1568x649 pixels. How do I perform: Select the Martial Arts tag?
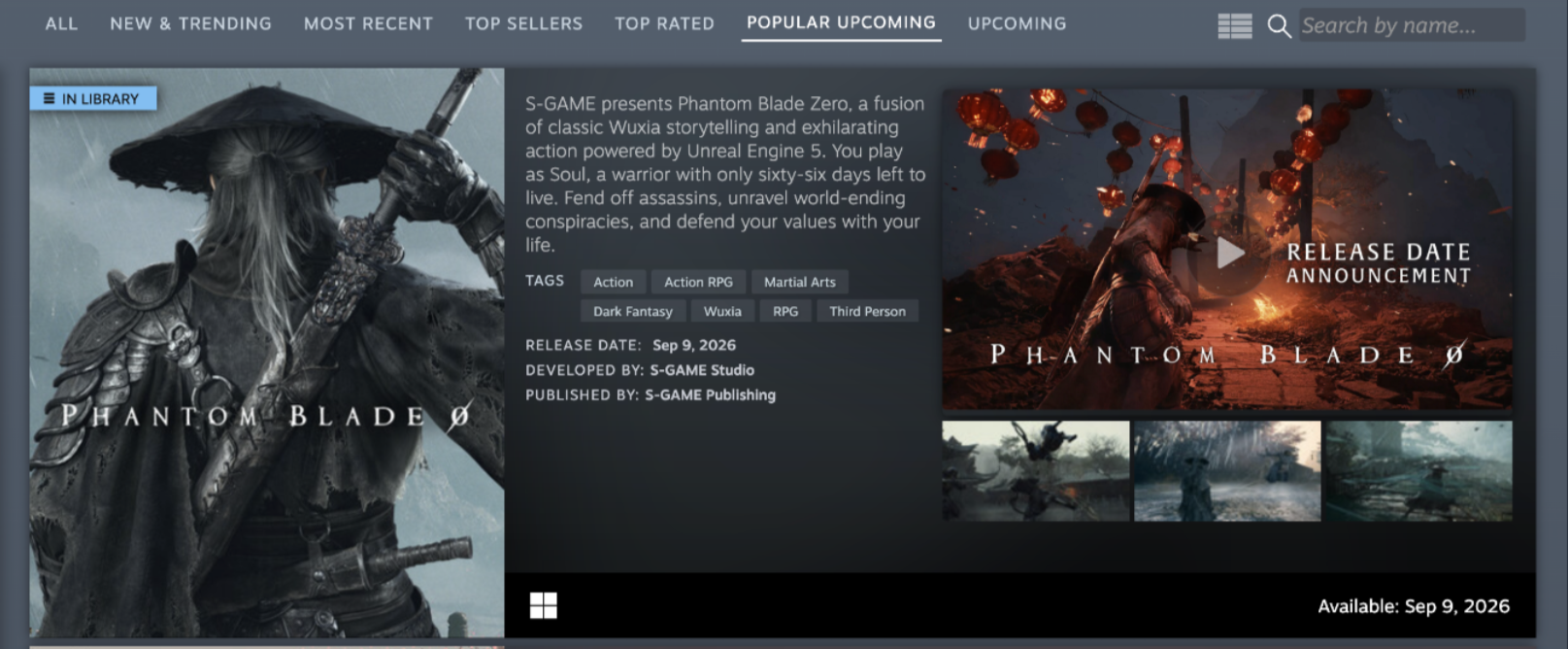[x=799, y=282]
